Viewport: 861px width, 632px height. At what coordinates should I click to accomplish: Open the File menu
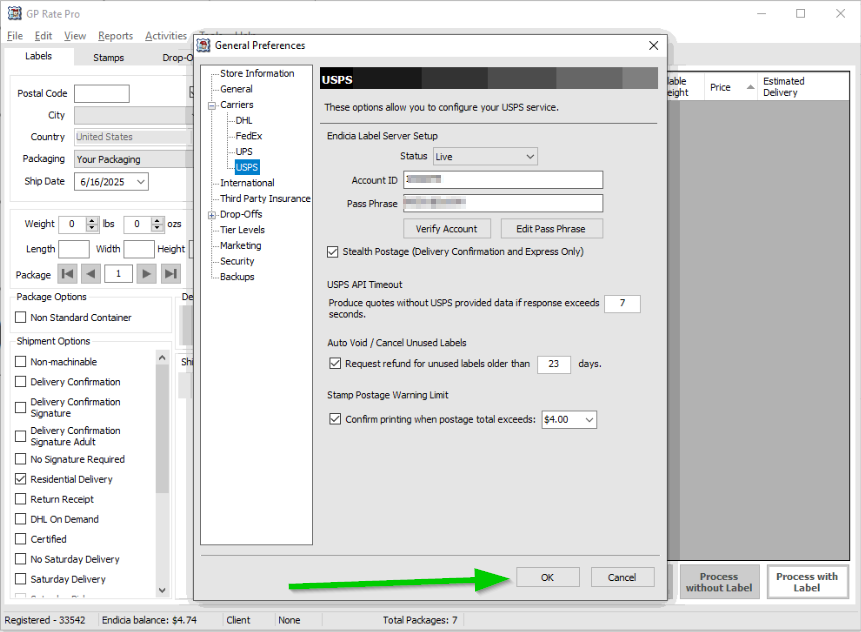coord(15,36)
